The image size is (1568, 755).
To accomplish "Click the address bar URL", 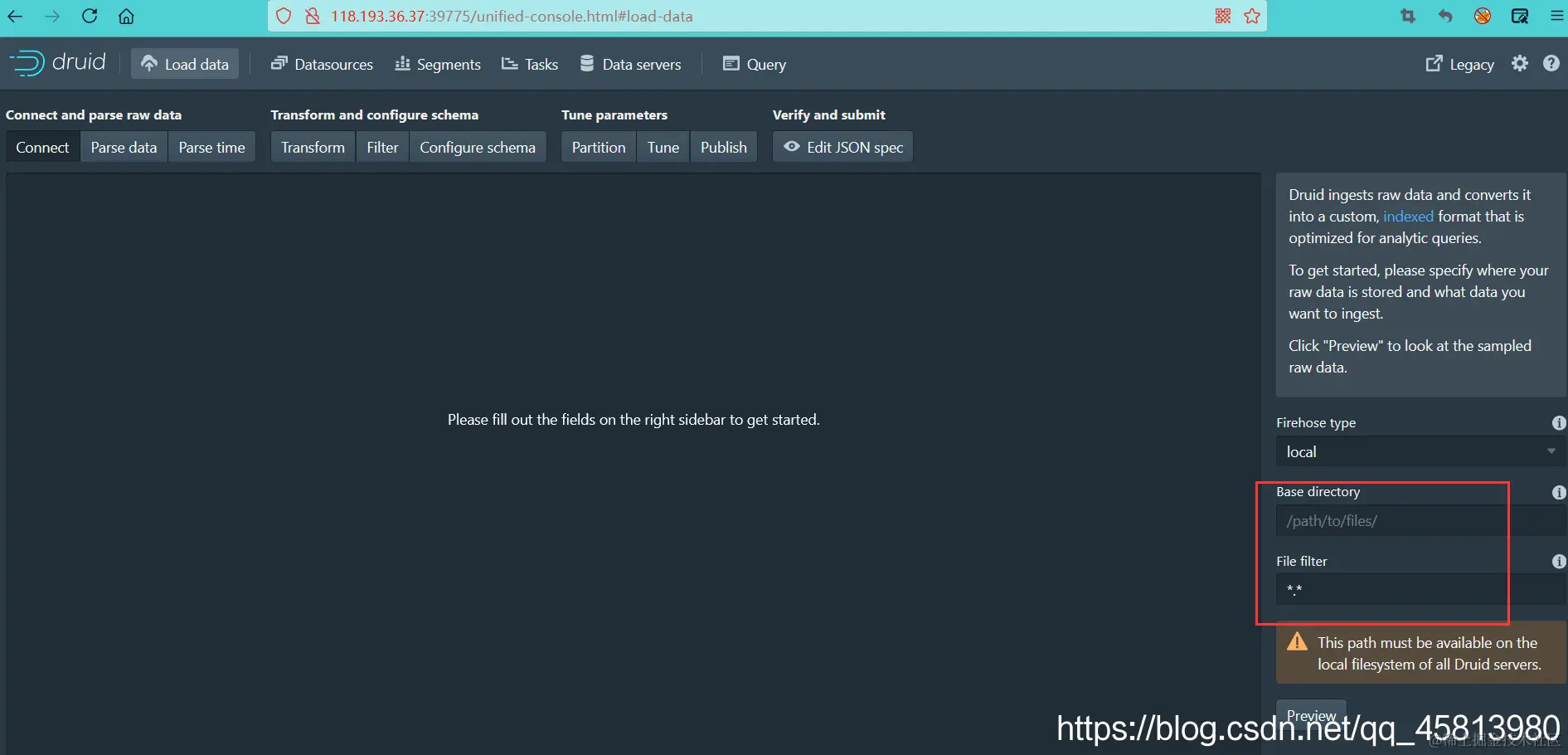I will (512, 16).
